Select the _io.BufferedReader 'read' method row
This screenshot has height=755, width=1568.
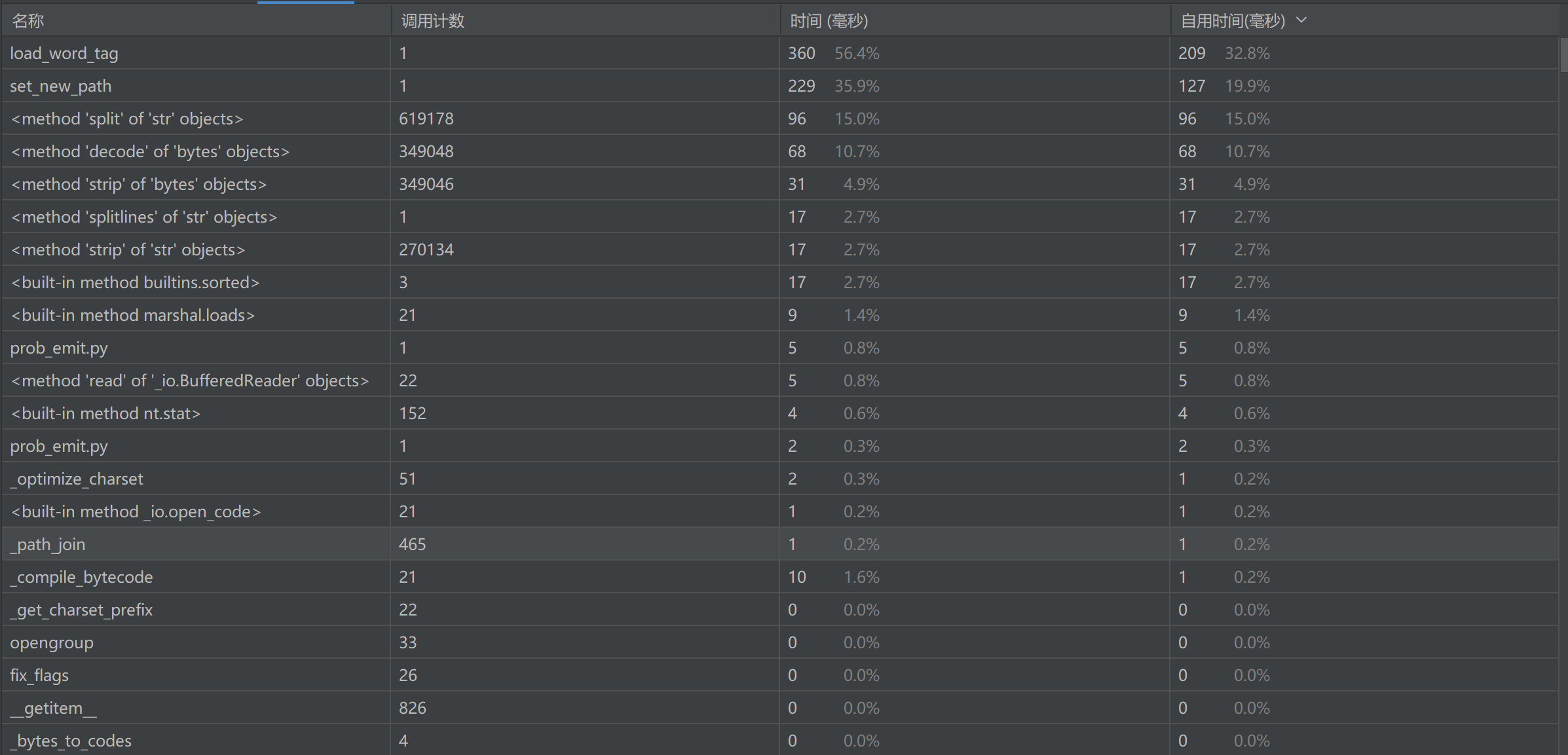(190, 380)
